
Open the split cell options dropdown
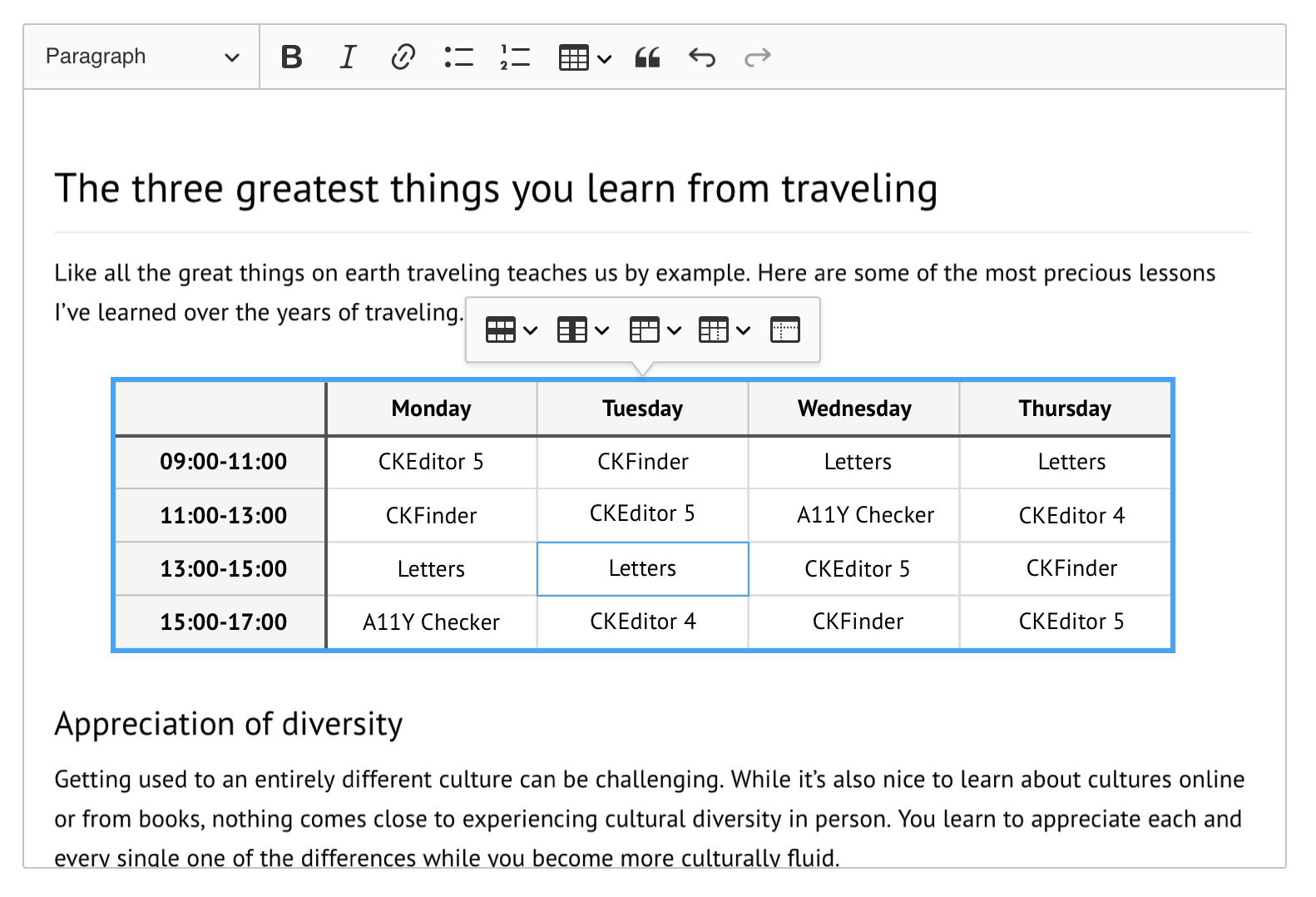point(725,330)
